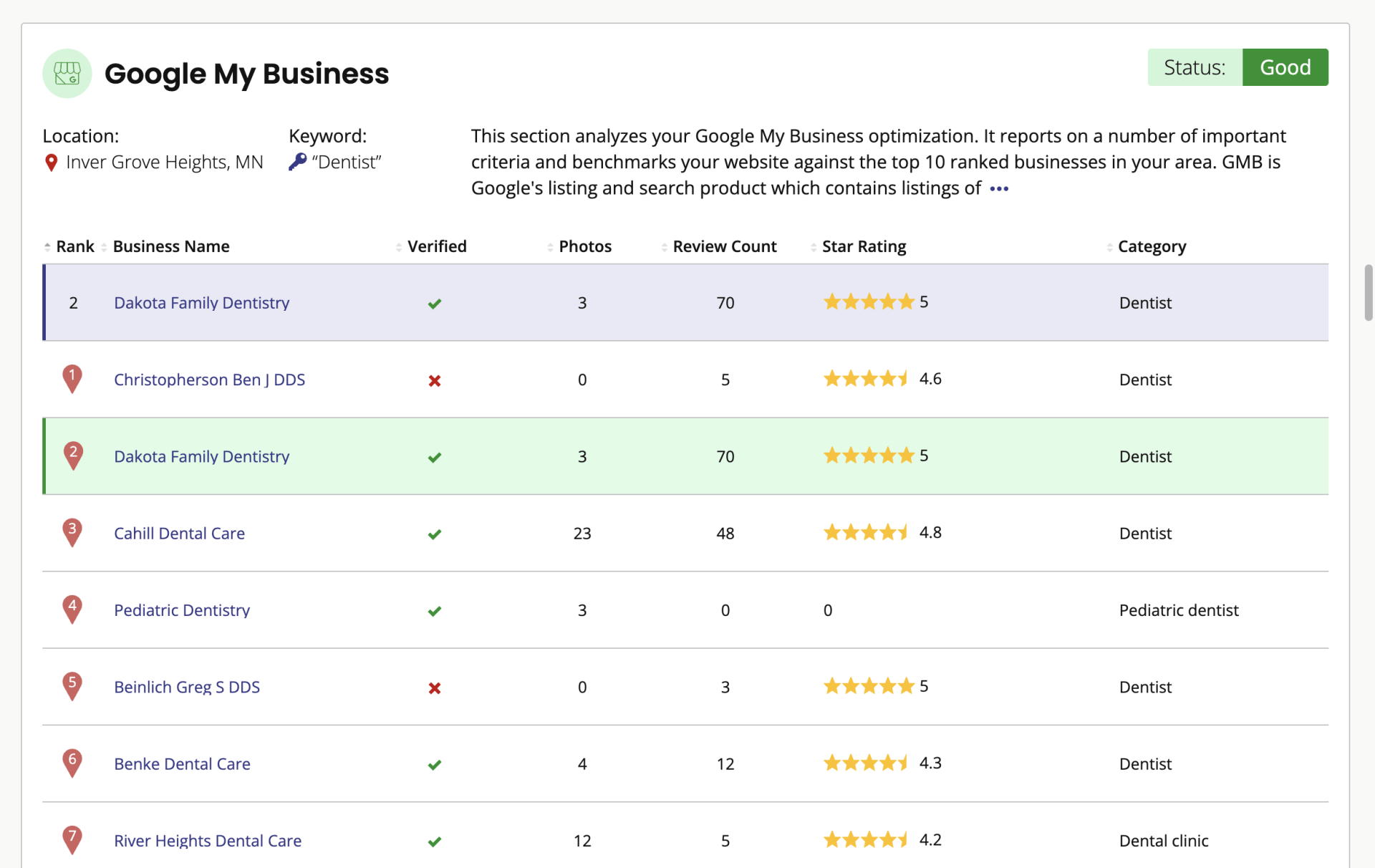Image resolution: width=1375 pixels, height=868 pixels.
Task: Click the Pediatric dentist category cell
Action: click(x=1179, y=610)
